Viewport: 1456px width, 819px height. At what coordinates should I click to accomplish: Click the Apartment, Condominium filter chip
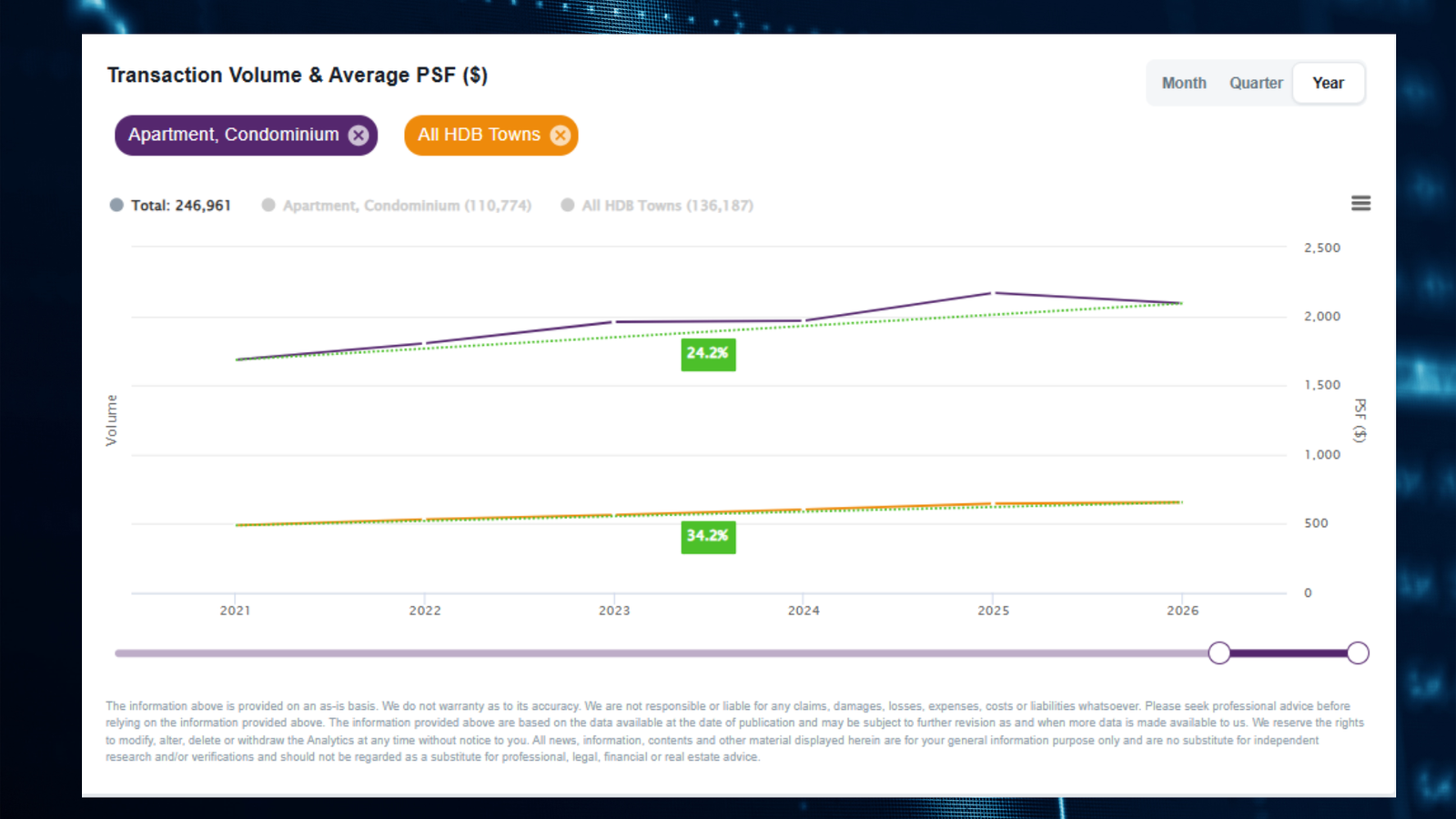[x=232, y=135]
